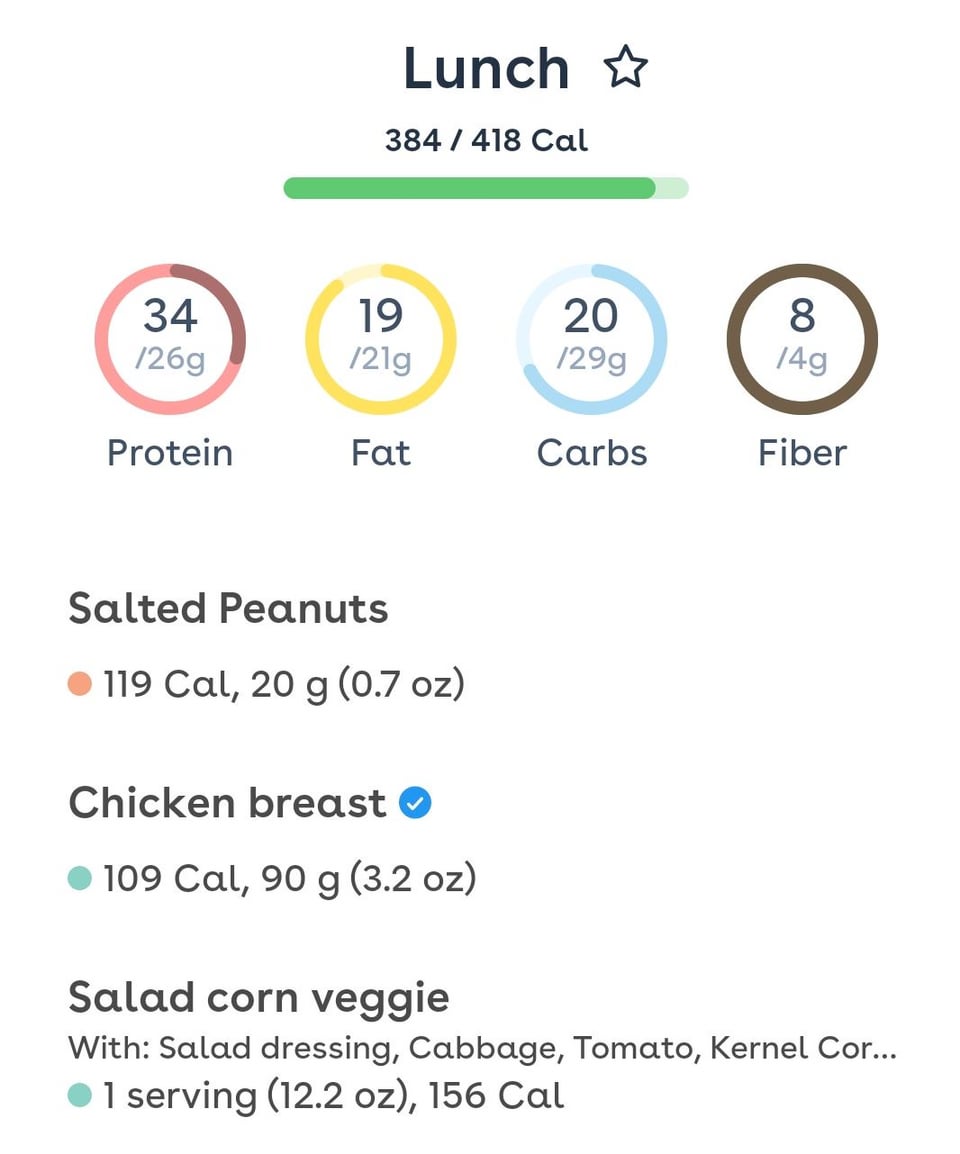Tap the 1 serving (12.2 oz) line

pos(333,1096)
